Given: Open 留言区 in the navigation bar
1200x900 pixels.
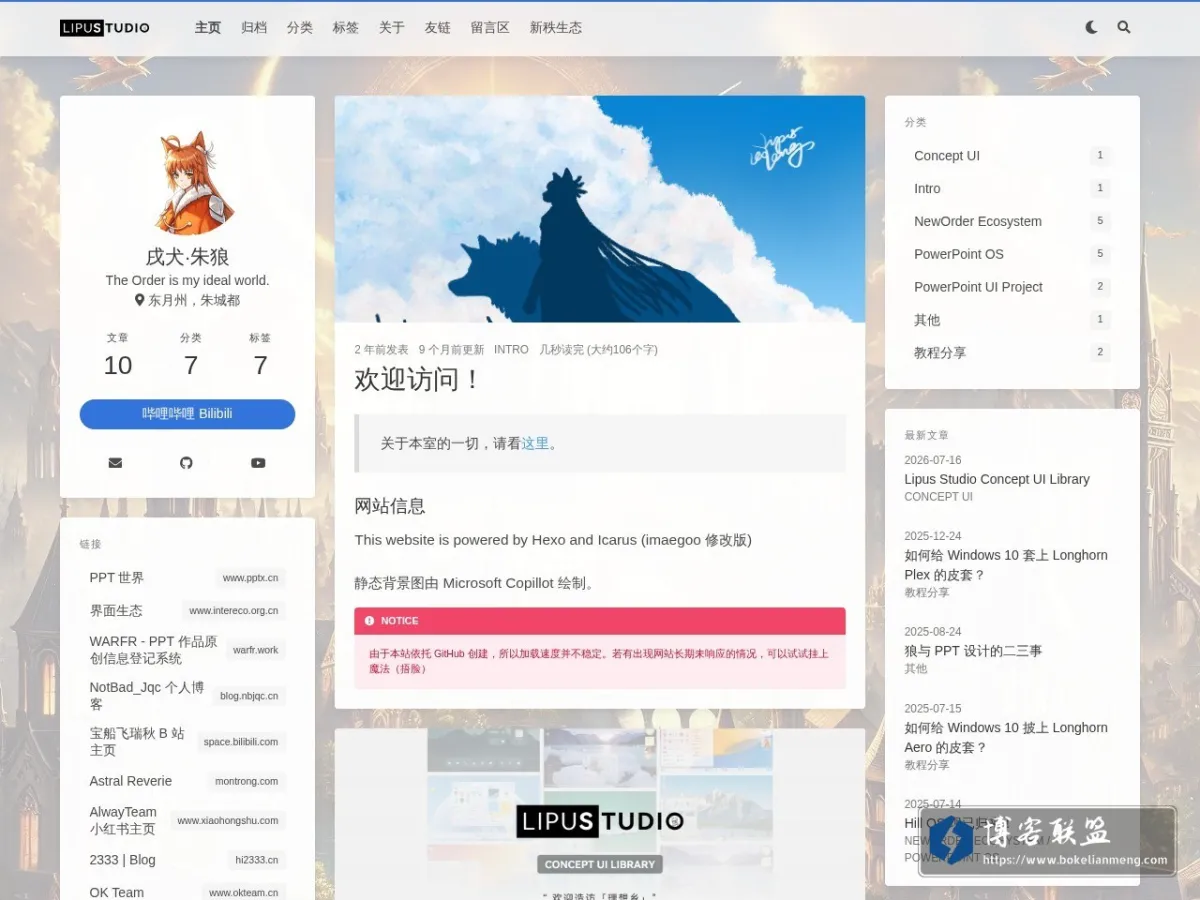Looking at the screenshot, I should [x=490, y=27].
